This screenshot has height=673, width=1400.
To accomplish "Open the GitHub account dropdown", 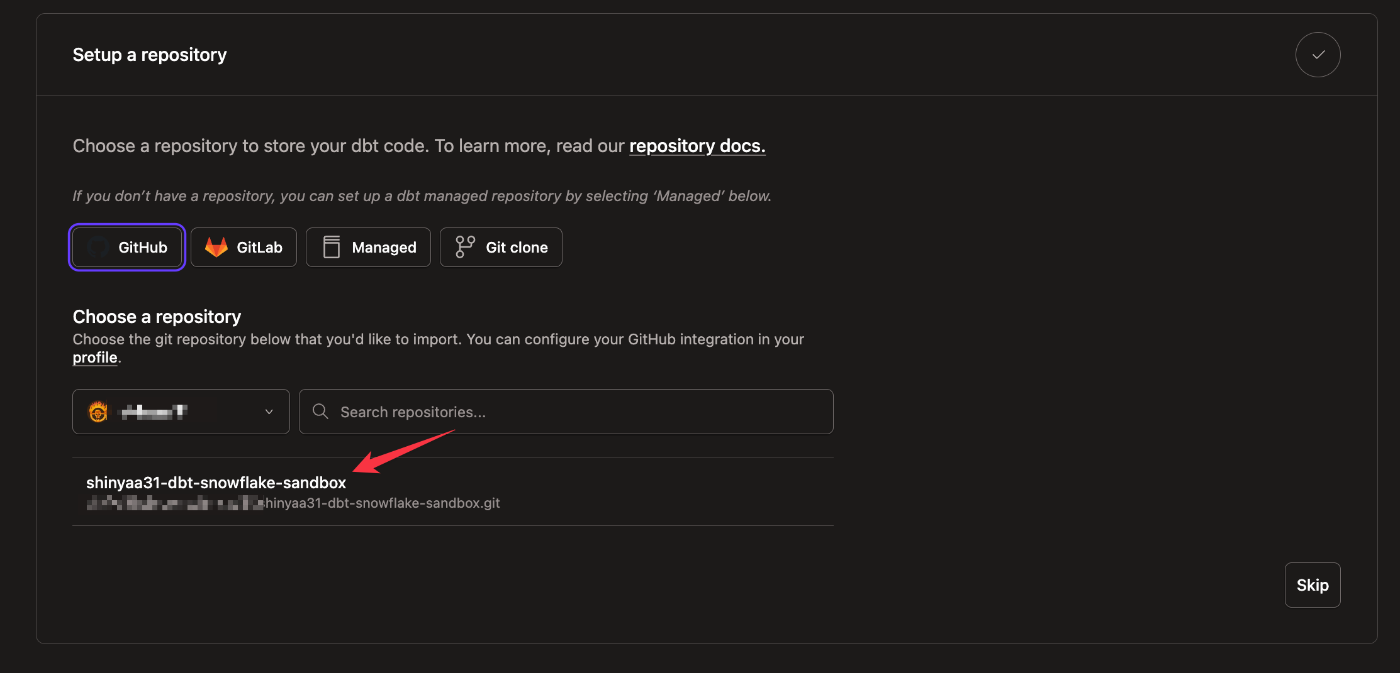I will pyautogui.click(x=181, y=412).
